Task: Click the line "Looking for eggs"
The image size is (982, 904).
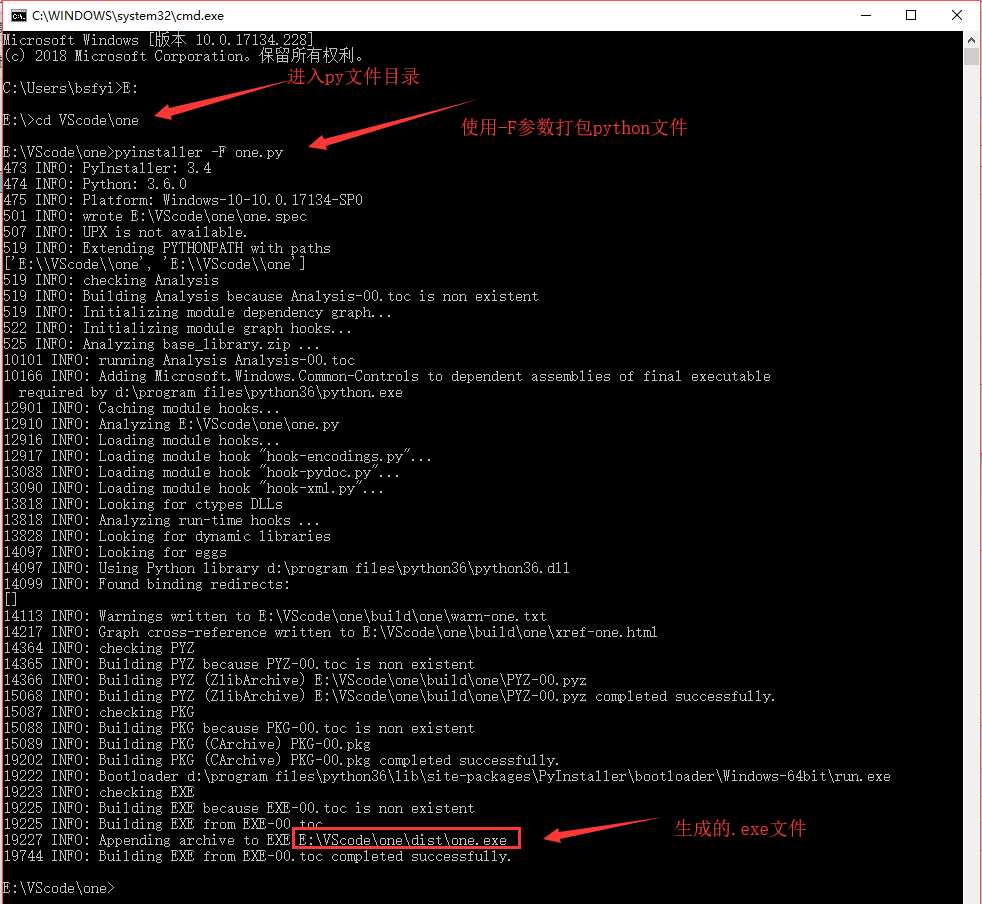Action: [x=162, y=552]
